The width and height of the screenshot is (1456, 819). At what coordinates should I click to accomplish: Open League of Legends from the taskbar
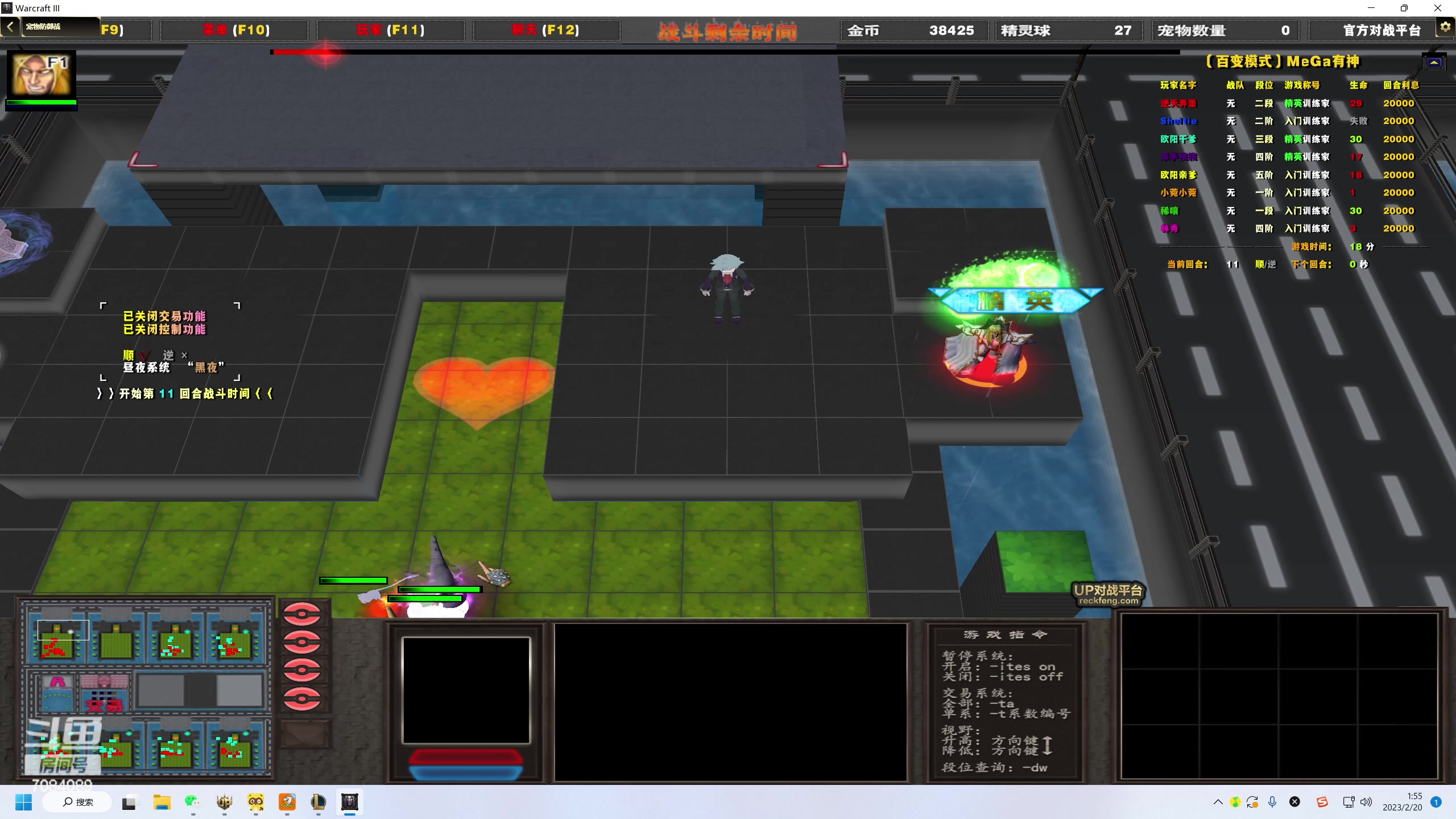point(318,802)
